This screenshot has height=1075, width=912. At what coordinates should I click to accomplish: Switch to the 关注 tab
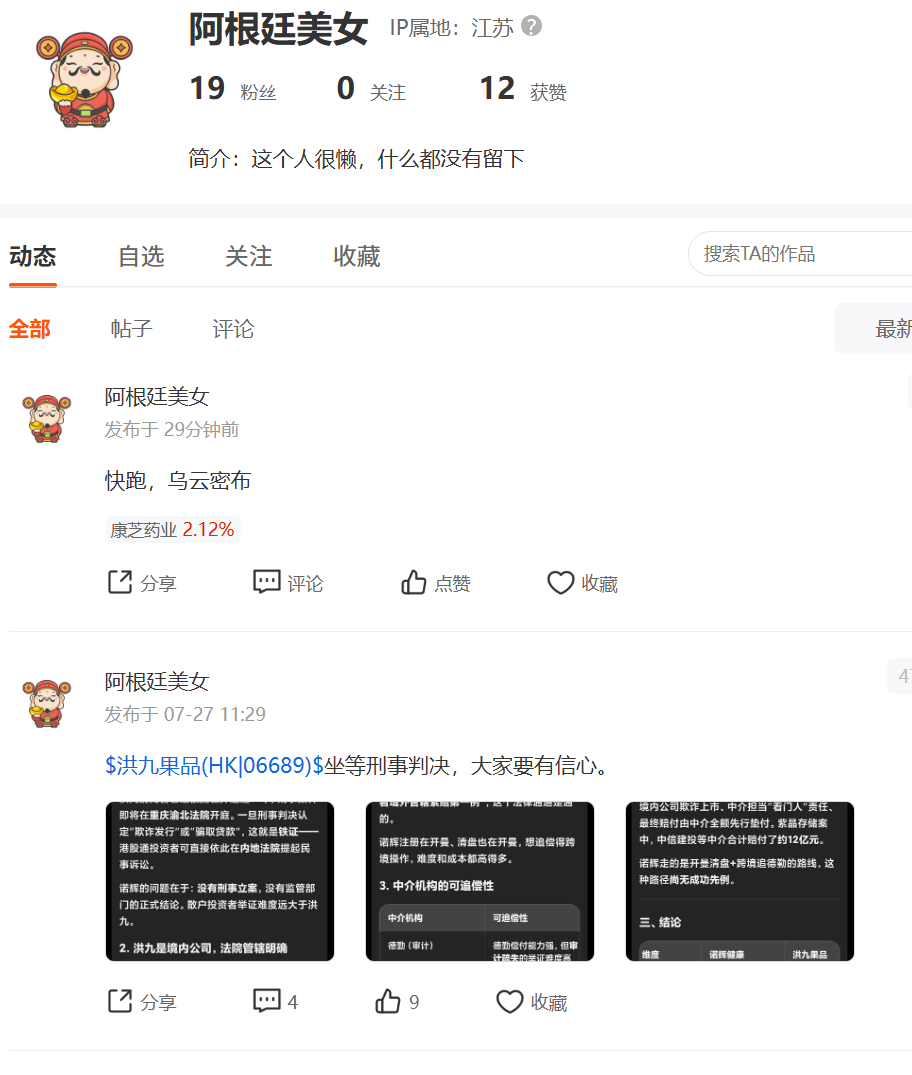(249, 256)
